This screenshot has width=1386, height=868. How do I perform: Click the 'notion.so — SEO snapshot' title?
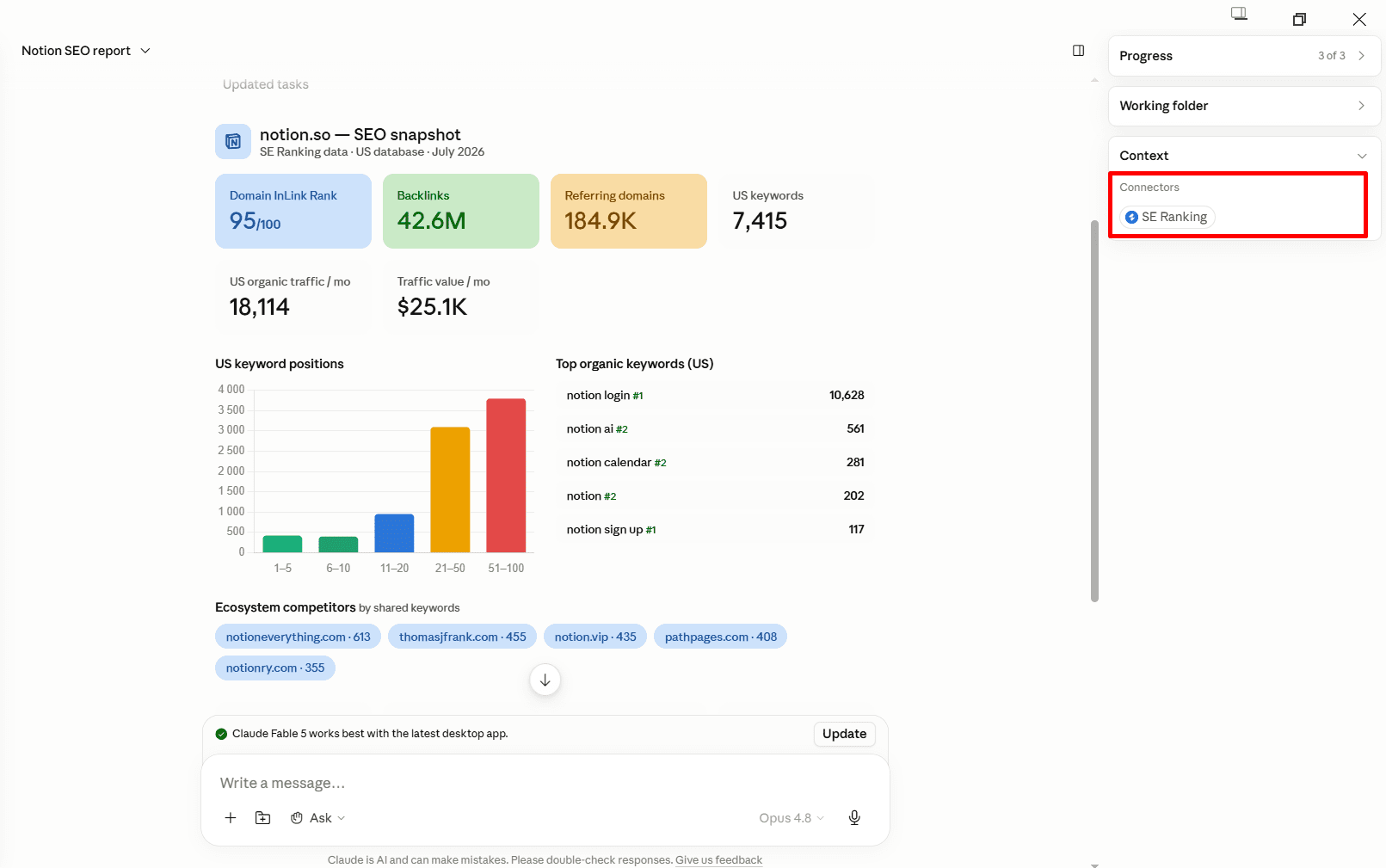[x=360, y=135]
